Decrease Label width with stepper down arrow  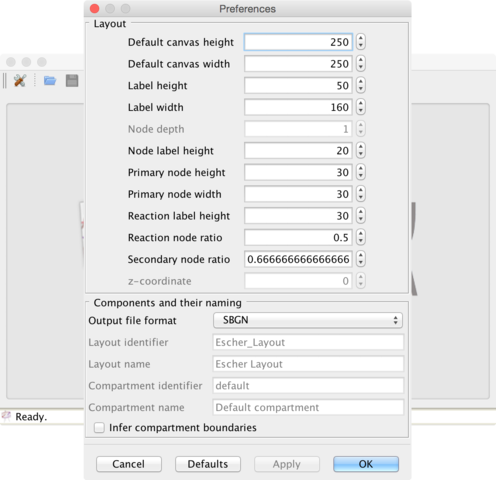[x=361, y=111]
